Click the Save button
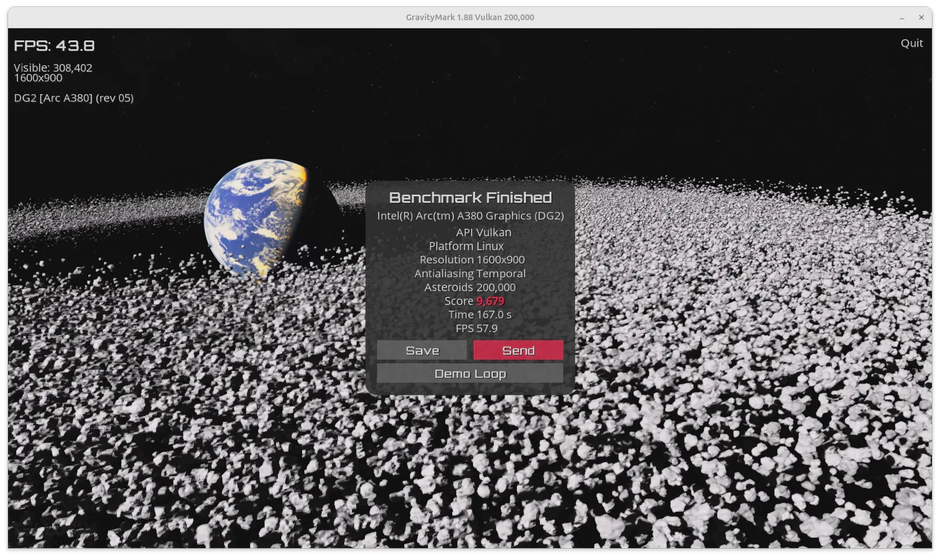940x558 pixels. 422,350
